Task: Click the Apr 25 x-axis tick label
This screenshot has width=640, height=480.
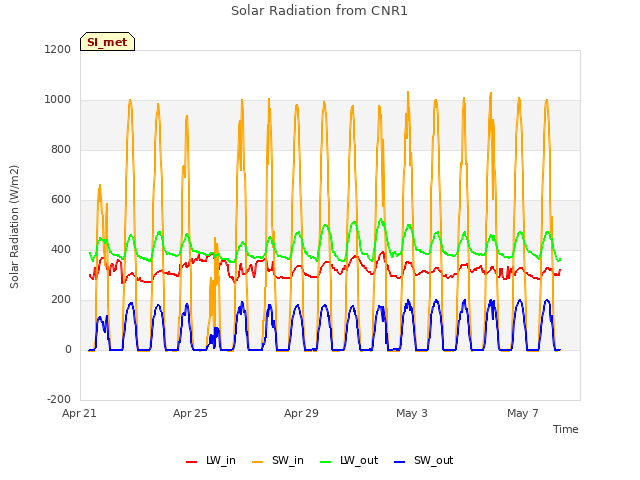Action: click(x=190, y=413)
